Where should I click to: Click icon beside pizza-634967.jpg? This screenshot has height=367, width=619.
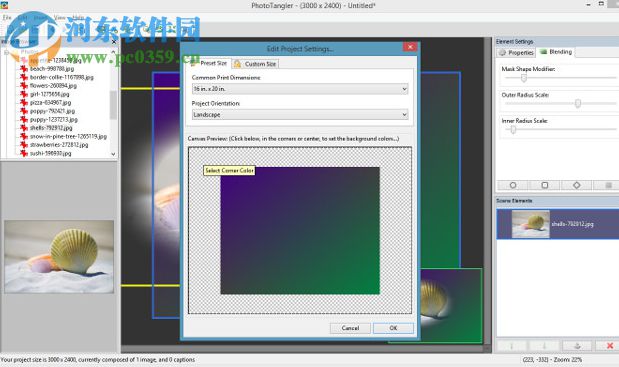click(x=24, y=103)
